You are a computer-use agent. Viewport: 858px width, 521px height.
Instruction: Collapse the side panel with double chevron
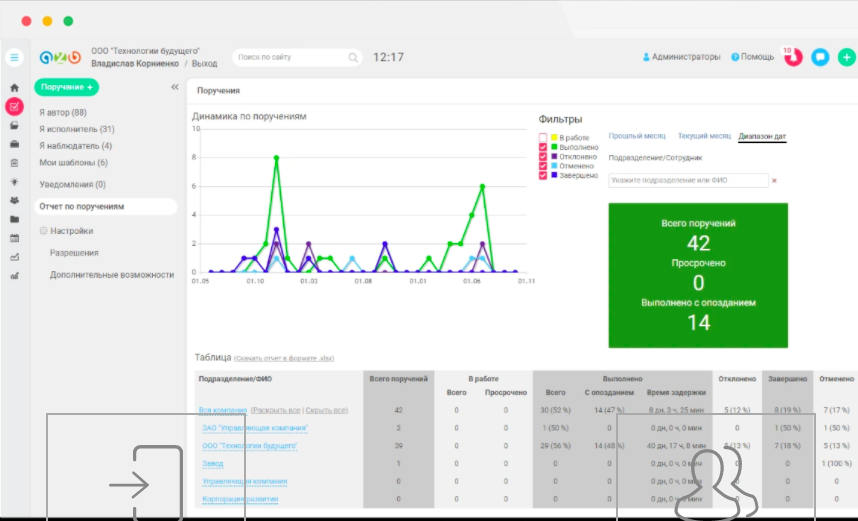click(x=175, y=87)
